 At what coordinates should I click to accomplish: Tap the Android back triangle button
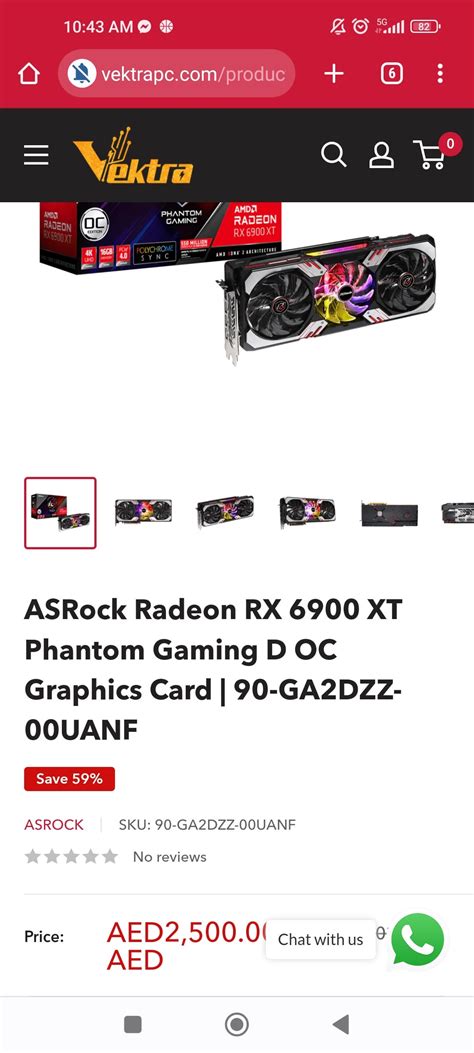click(x=341, y=1024)
